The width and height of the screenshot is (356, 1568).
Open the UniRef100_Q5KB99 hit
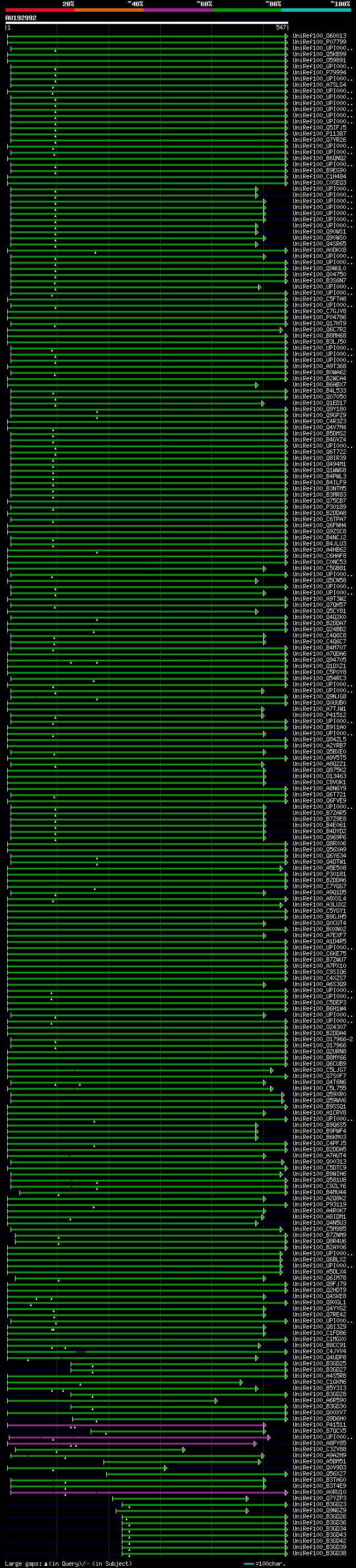[x=319, y=54]
